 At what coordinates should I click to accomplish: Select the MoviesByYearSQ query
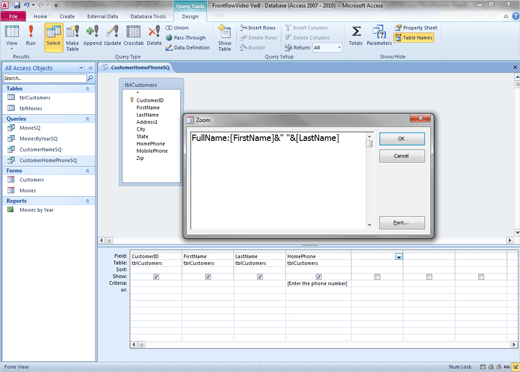[49, 139]
